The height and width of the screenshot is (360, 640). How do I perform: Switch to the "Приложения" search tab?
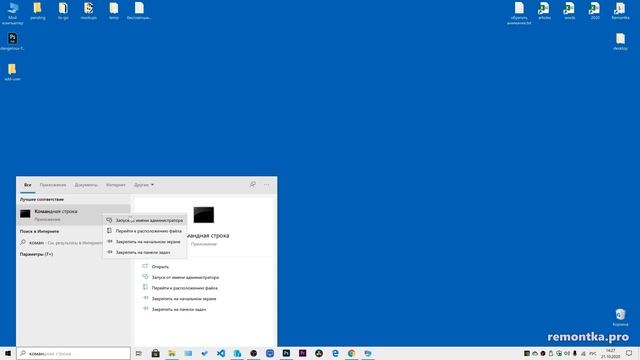53,185
